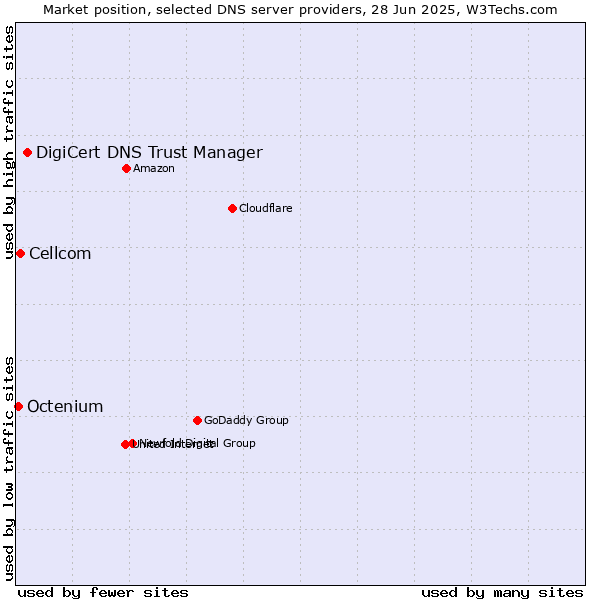Screen dimensions: 600x600
Task: Click the 'used by many sites' axis label
Action: [x=502, y=593]
